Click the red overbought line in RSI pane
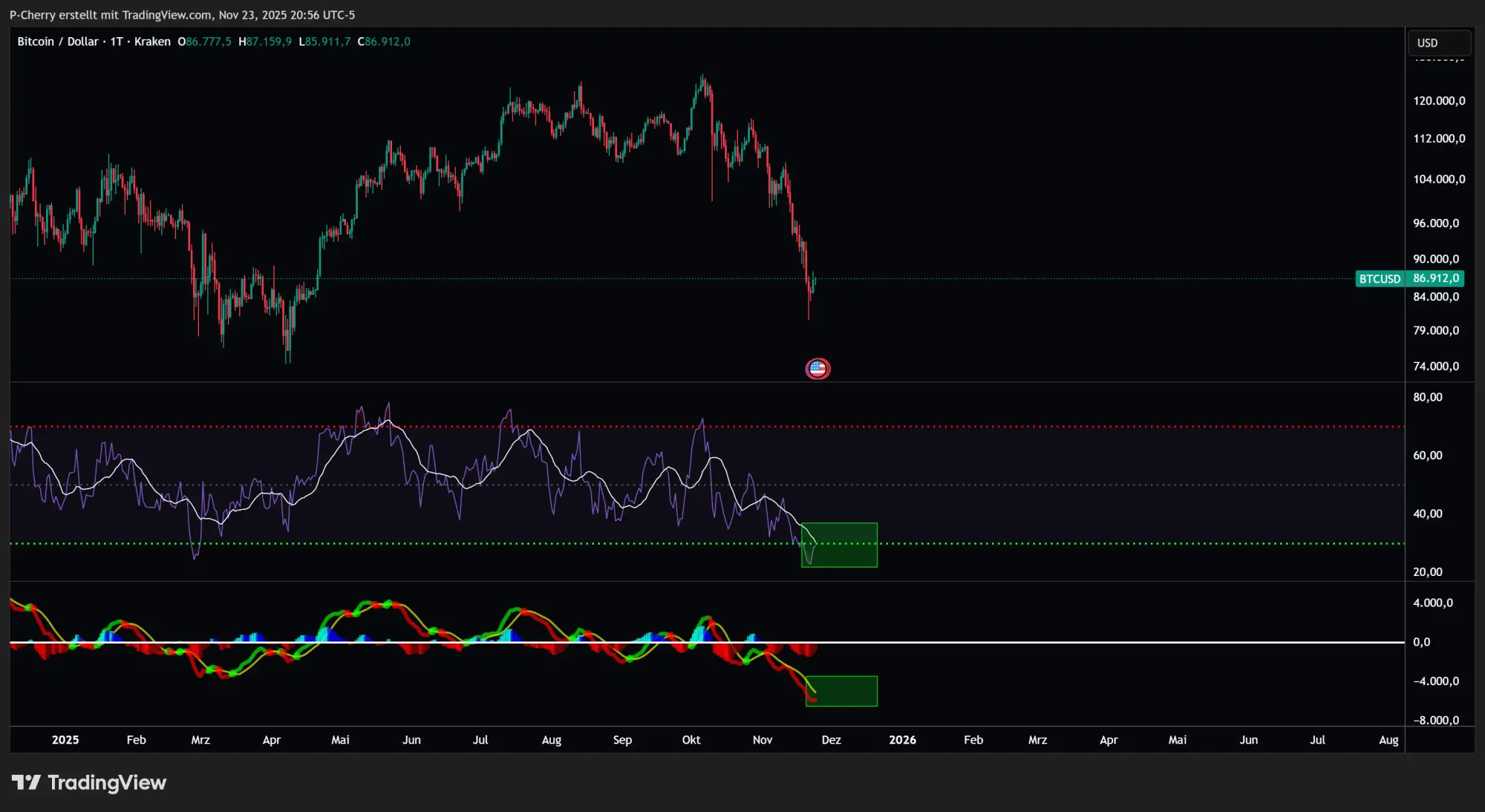1485x812 pixels. point(520,427)
